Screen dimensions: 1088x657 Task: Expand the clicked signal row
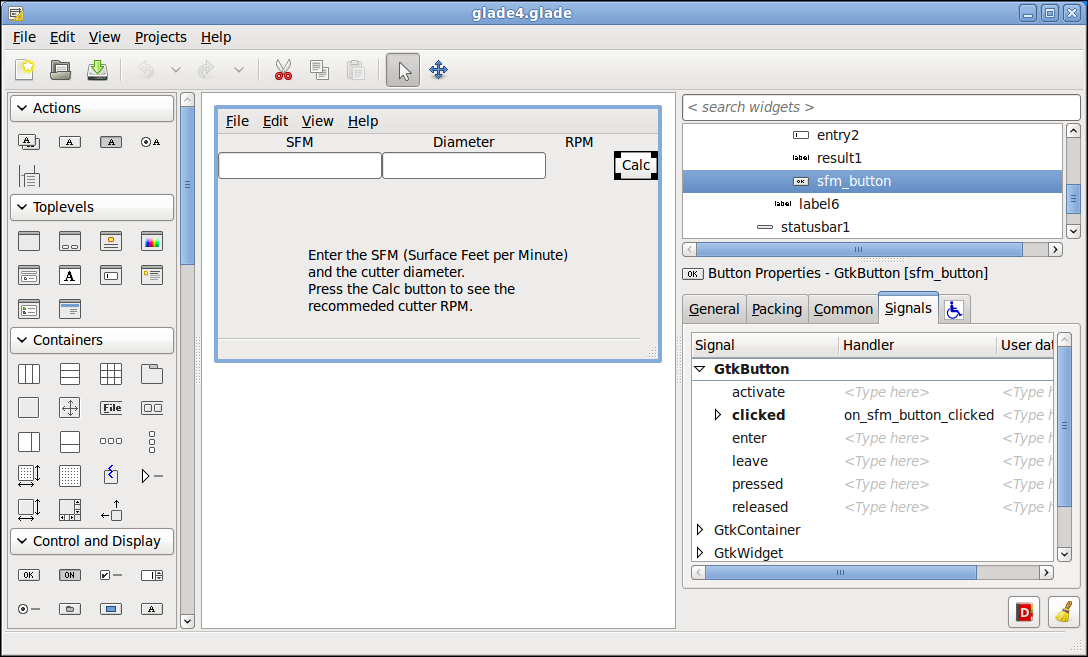[x=718, y=415]
